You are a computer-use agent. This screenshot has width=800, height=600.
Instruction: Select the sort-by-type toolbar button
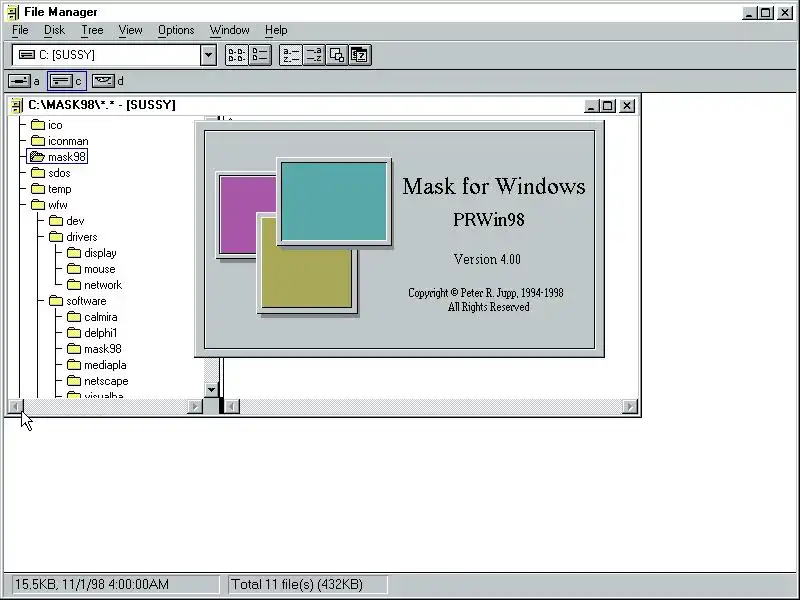314,55
